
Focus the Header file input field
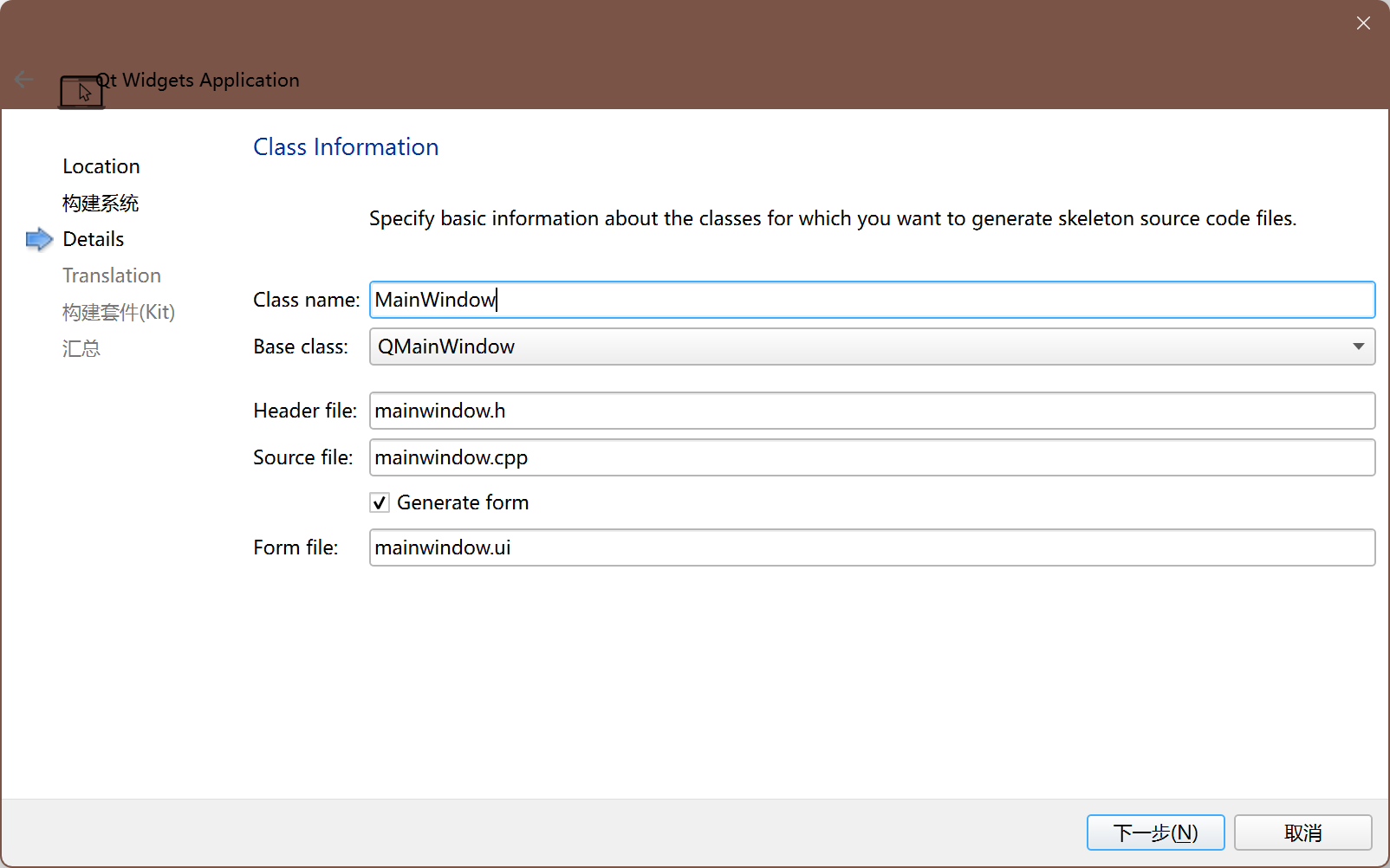[x=872, y=411]
